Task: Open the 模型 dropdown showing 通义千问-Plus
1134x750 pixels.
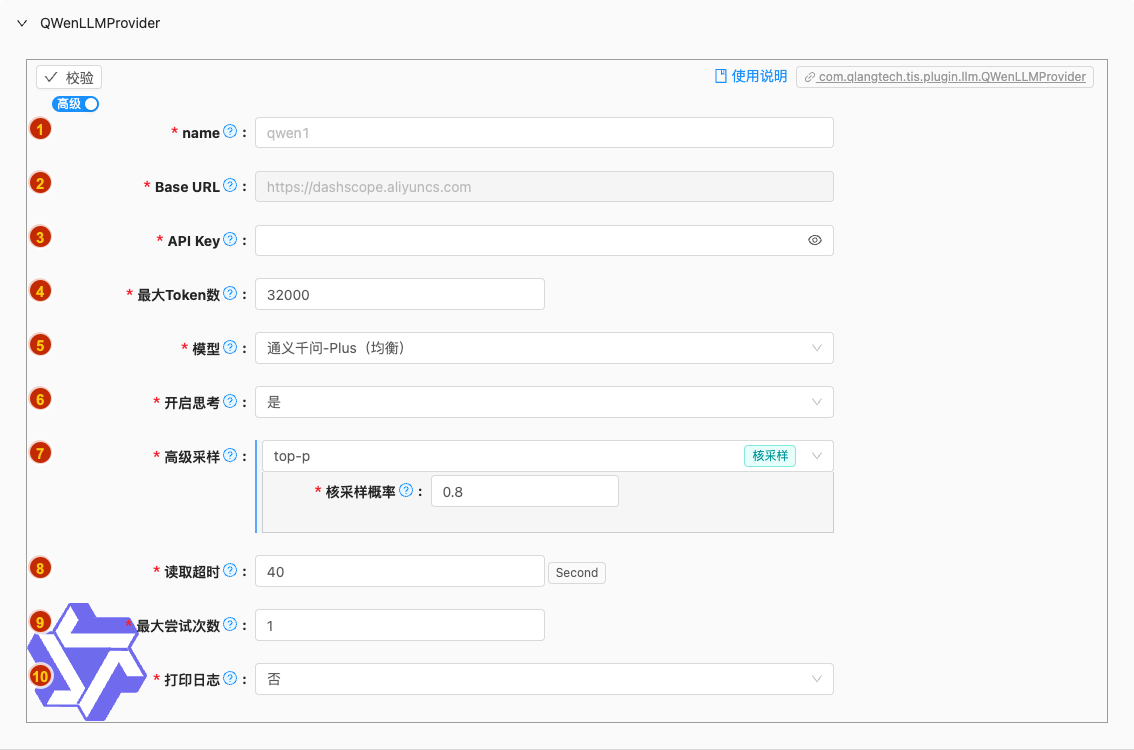Action: (x=544, y=348)
